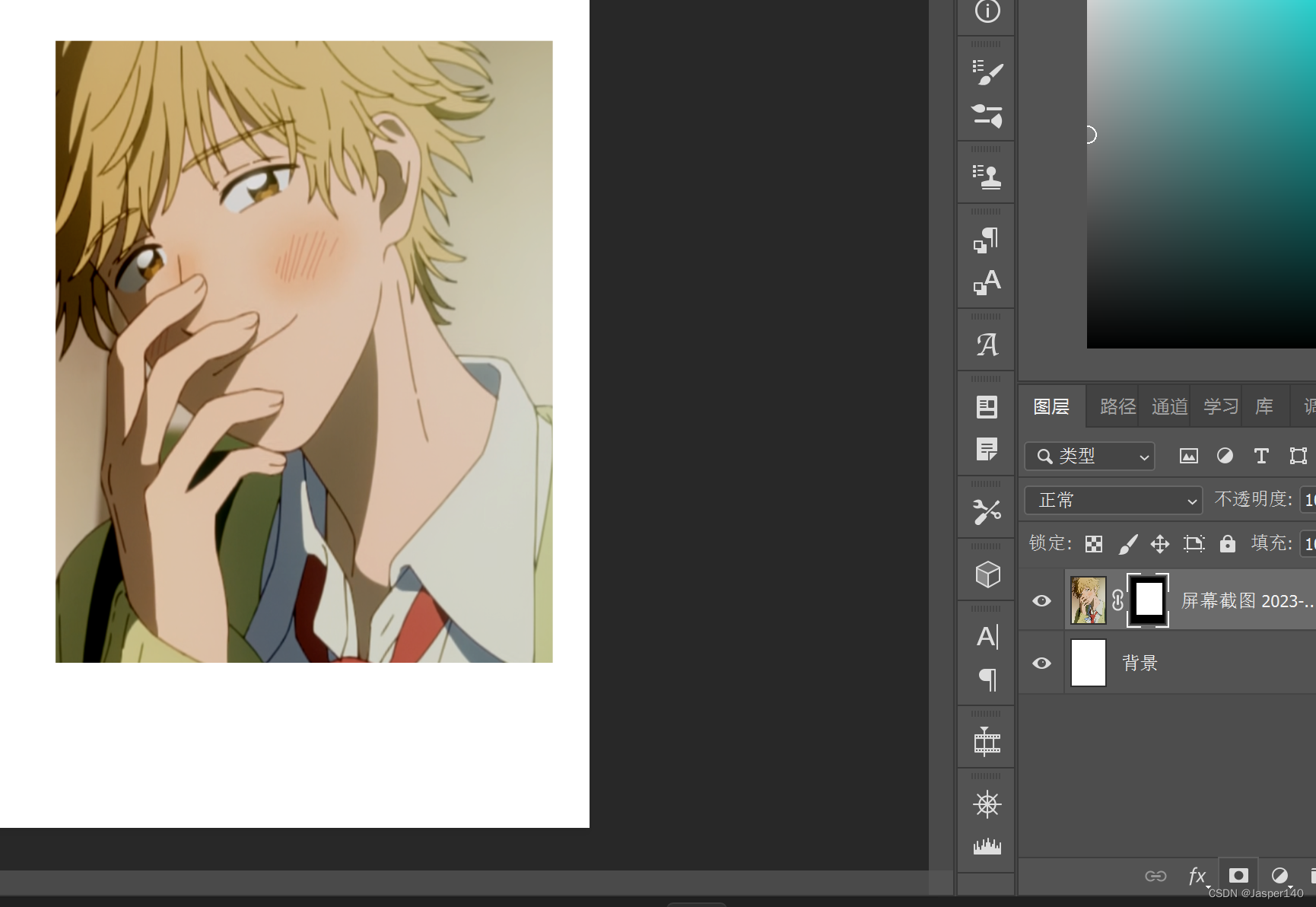
Task: Click the layer-mask link chain icon
Action: [x=1117, y=600]
